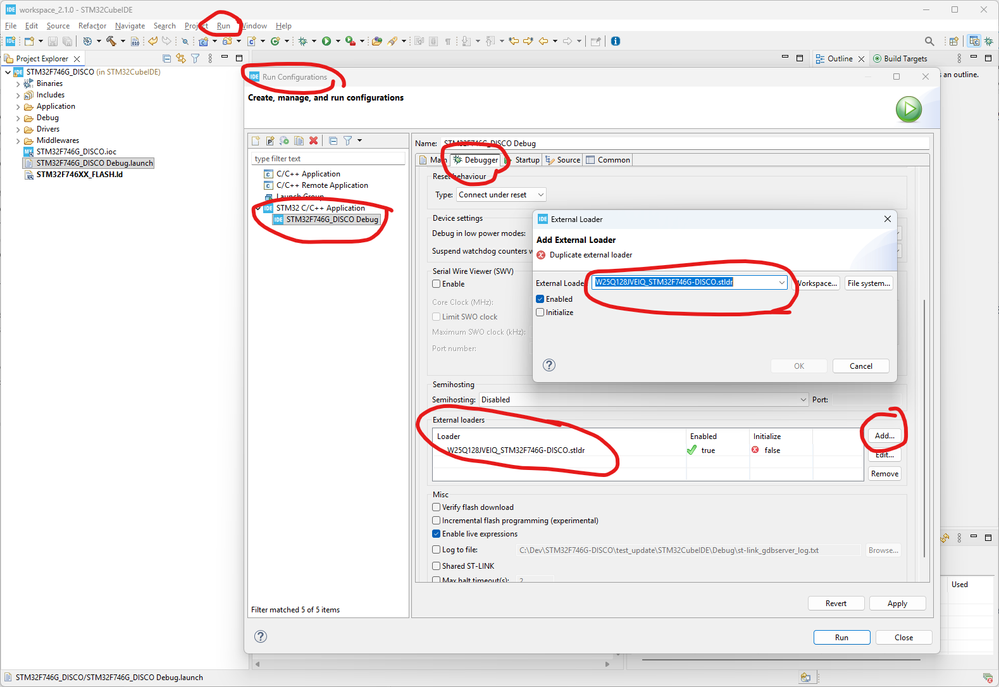
Task: Click Collapse All icon in Run Configurations
Action: pos(333,141)
